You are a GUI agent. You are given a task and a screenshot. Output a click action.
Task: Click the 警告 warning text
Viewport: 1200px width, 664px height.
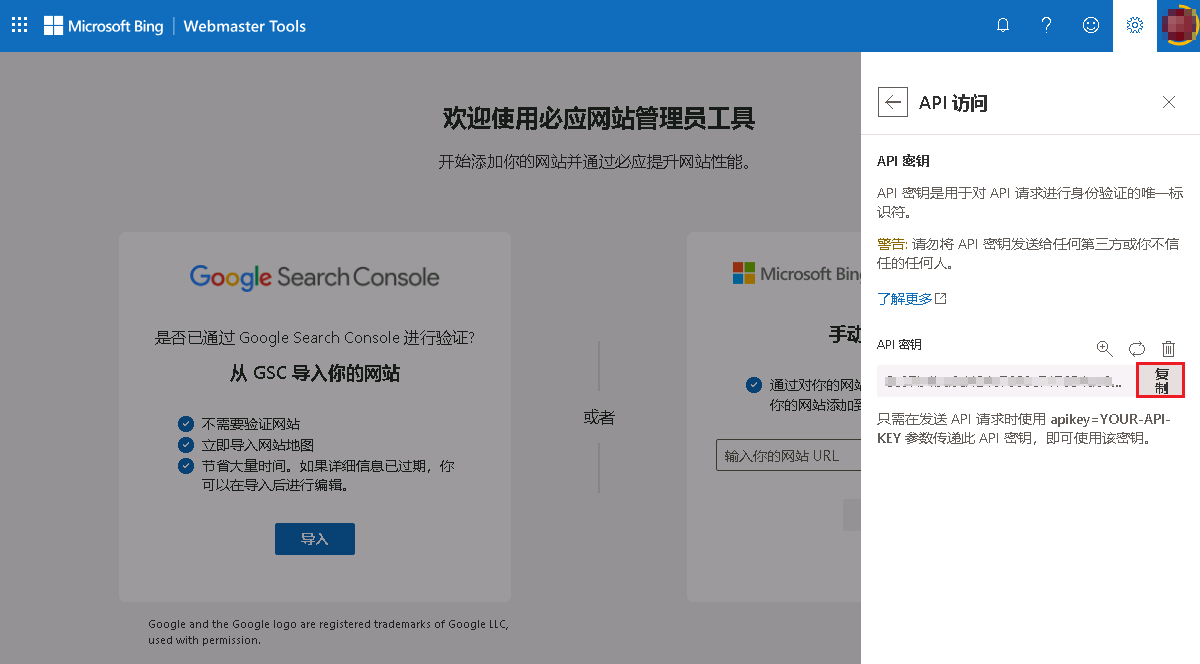tap(893, 243)
